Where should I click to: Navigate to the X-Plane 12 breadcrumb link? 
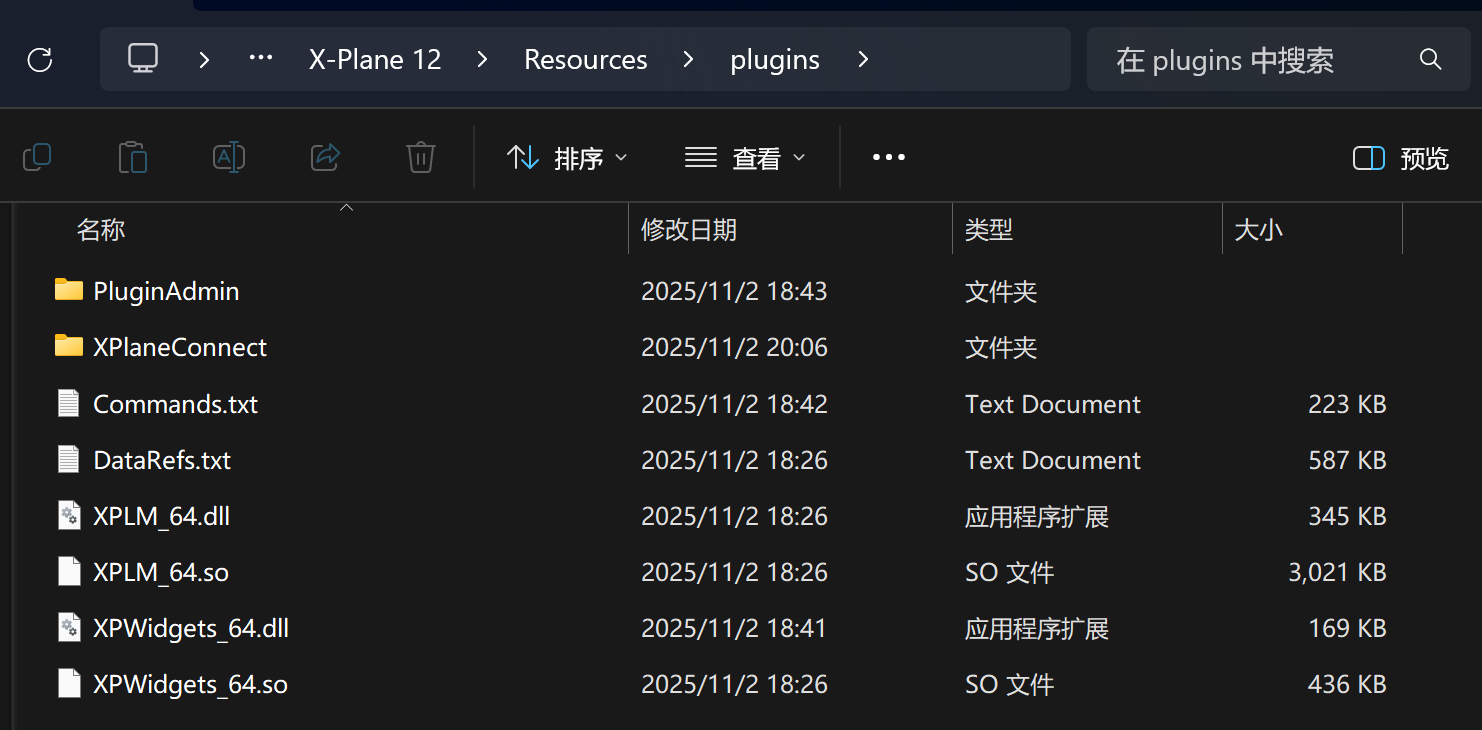[374, 60]
